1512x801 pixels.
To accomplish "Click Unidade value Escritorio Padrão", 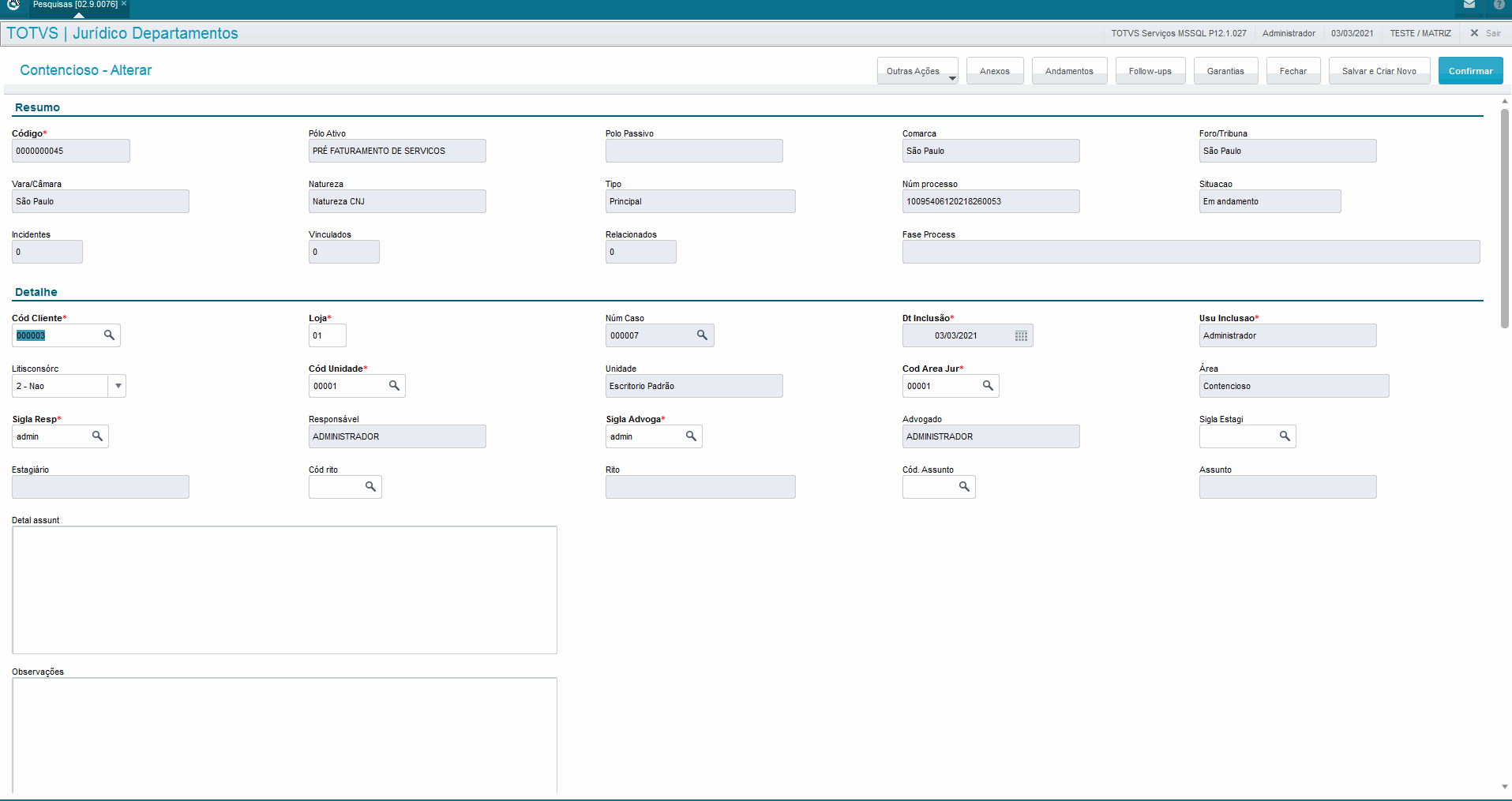I will click(x=694, y=386).
